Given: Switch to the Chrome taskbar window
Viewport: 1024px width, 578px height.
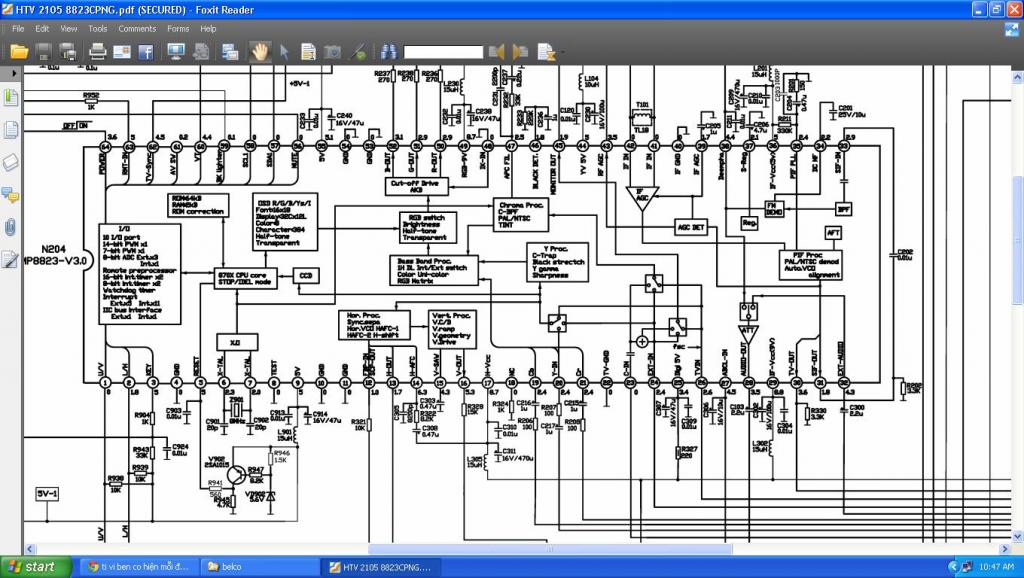Looking at the screenshot, I should click(x=139, y=567).
